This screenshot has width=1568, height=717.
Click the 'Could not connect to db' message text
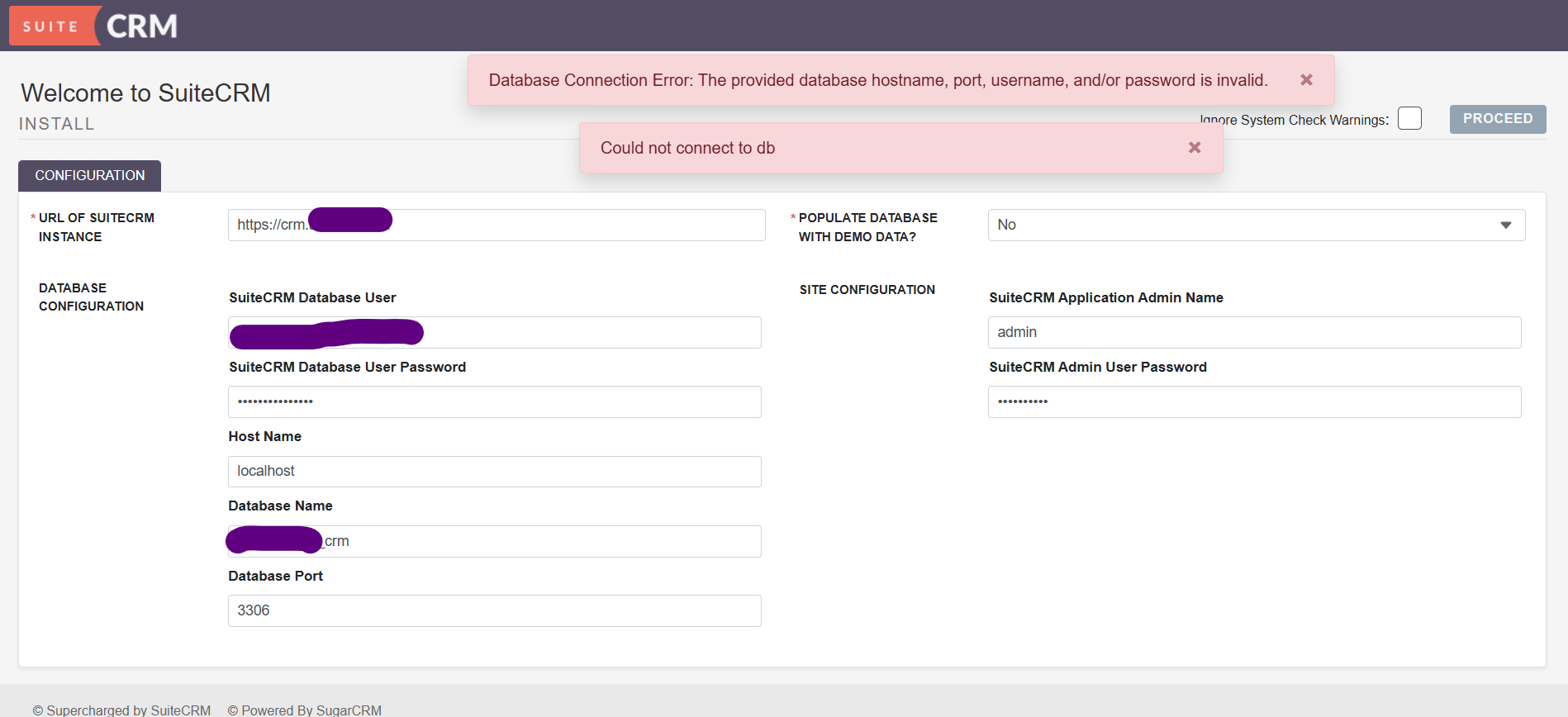pos(687,148)
